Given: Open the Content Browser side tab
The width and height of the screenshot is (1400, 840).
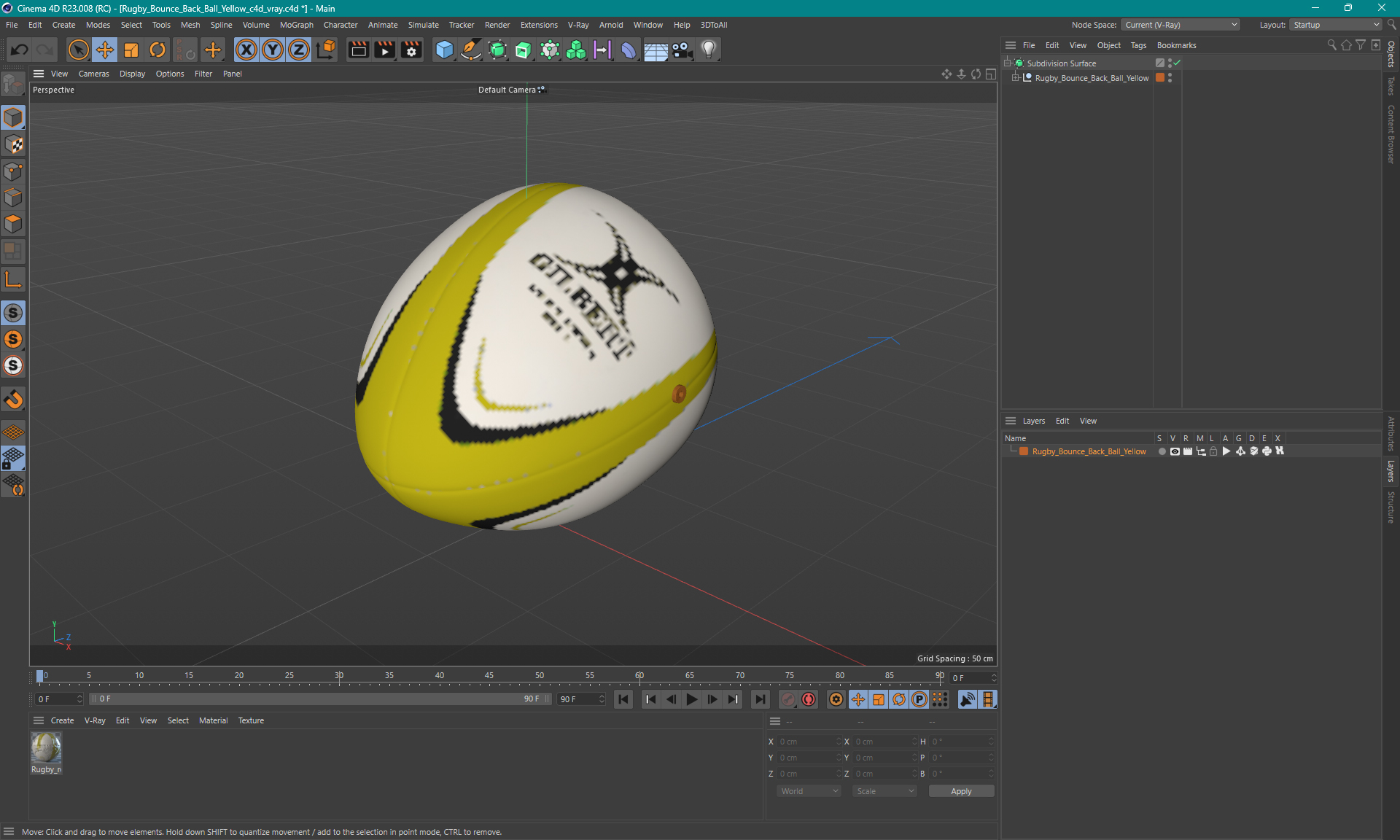Looking at the screenshot, I should [x=1391, y=133].
